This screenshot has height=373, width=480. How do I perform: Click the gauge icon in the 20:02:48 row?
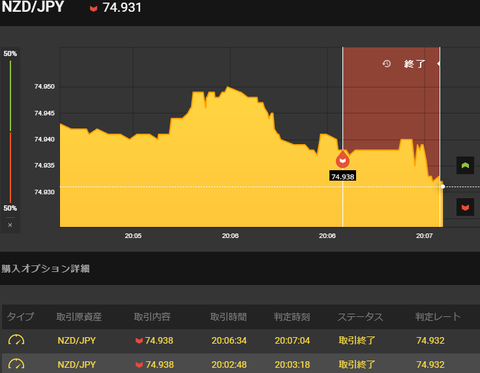(16, 364)
